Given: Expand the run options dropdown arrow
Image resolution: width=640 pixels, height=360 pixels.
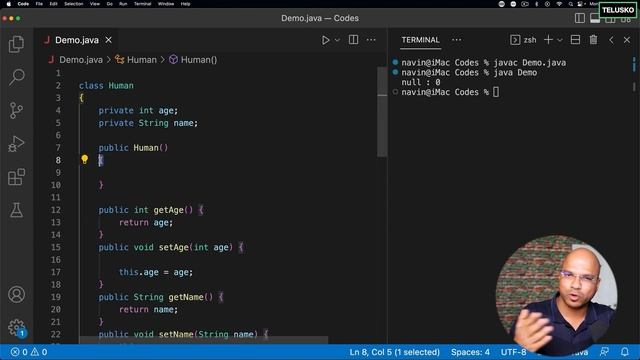Looking at the screenshot, I should [x=337, y=40].
